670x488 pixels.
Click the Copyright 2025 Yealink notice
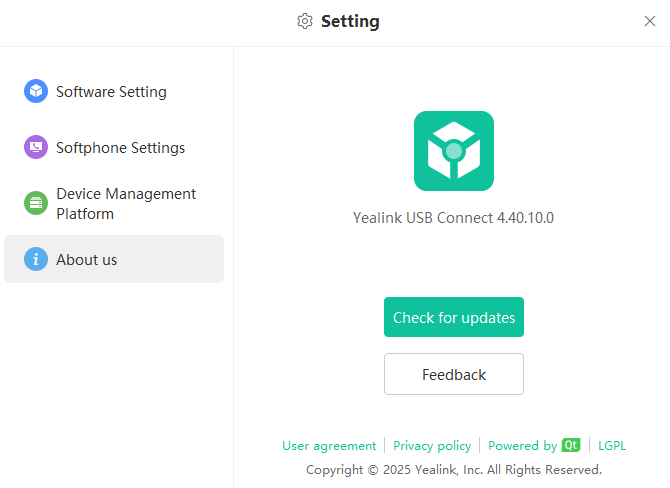coord(454,470)
